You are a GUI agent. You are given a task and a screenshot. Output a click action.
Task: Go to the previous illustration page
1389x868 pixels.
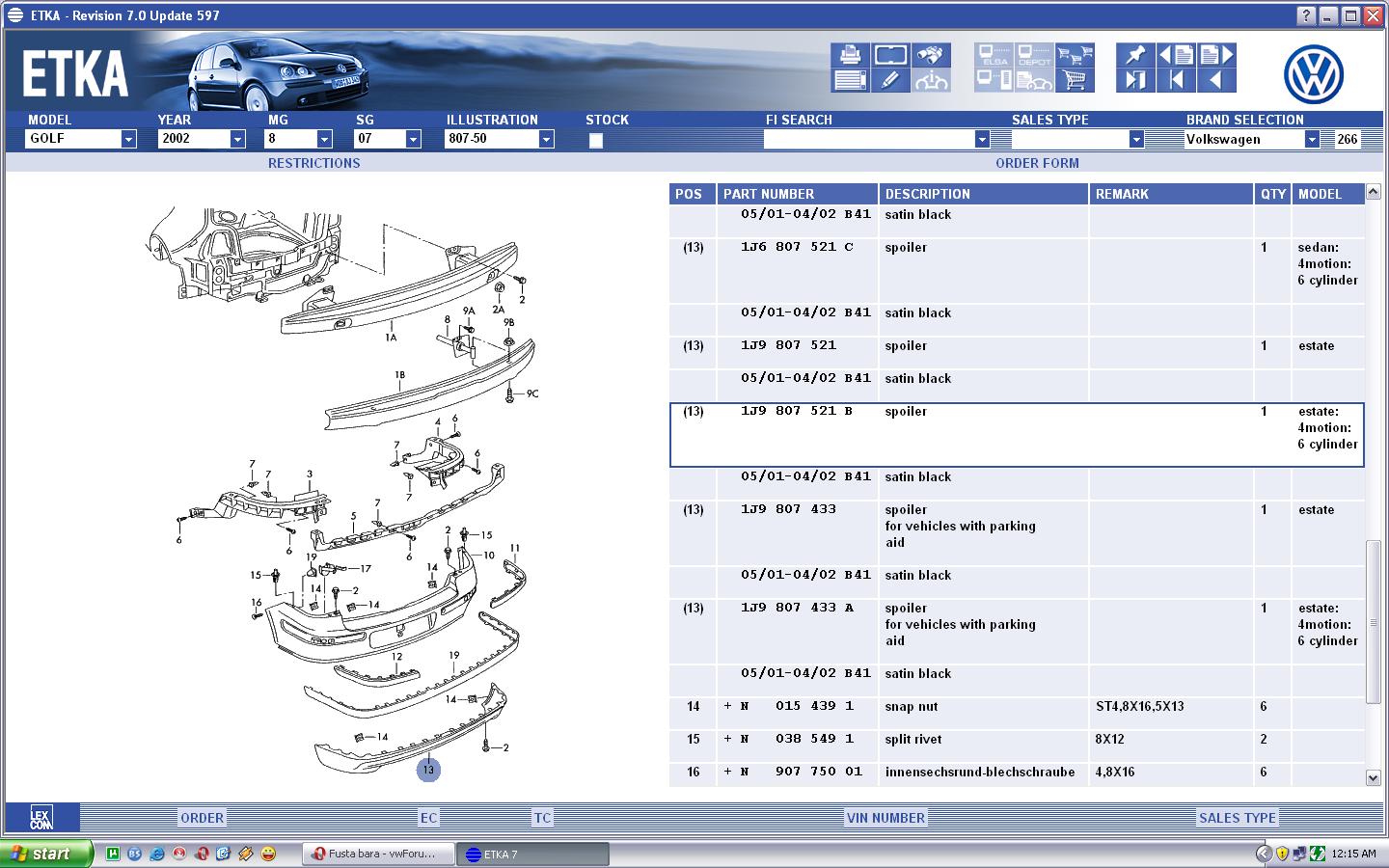(1176, 55)
